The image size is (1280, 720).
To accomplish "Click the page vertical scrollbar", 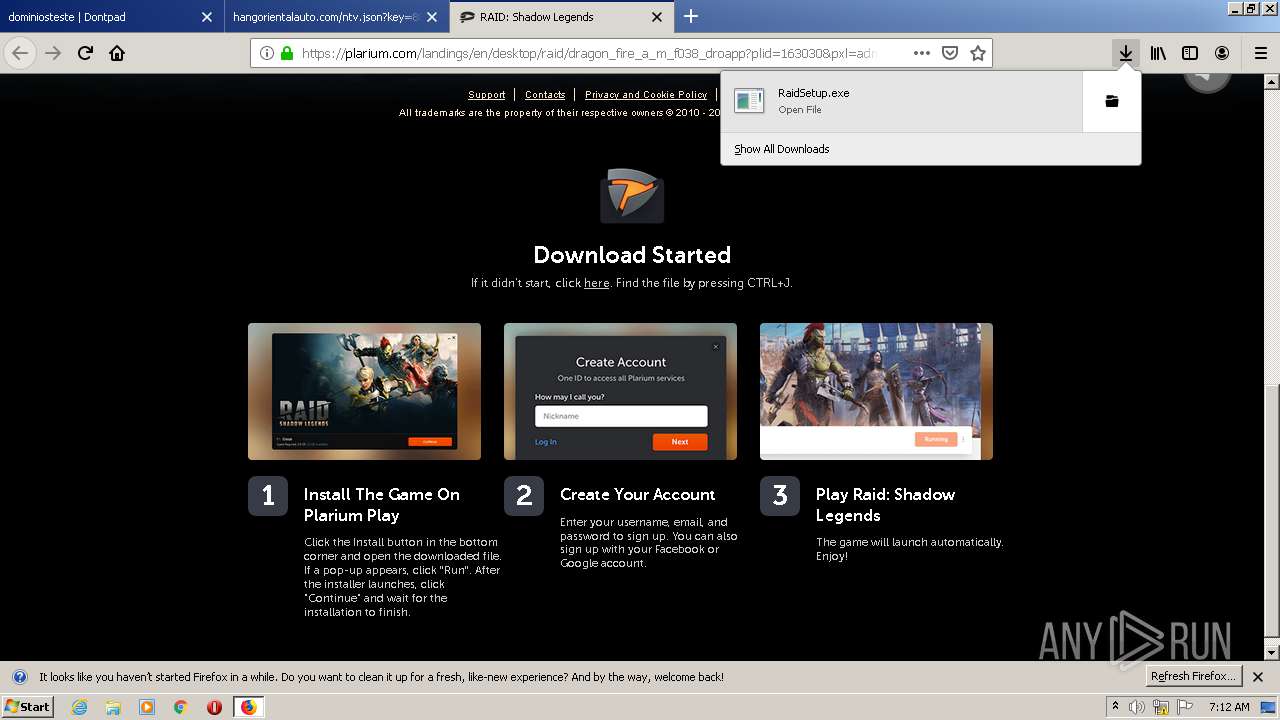I will (1271, 510).
